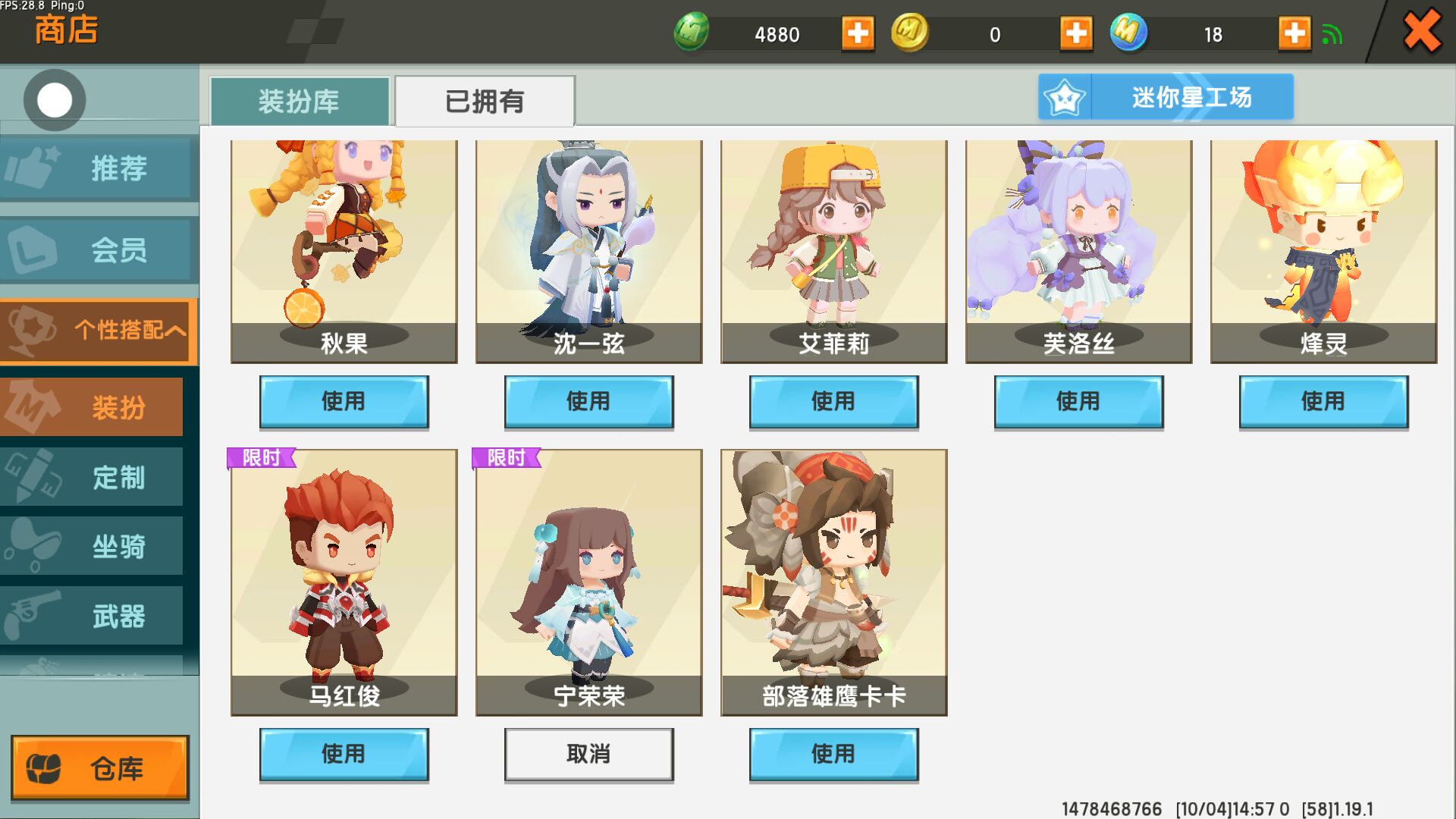The height and width of the screenshot is (819, 1456).
Task: Switch to the 已拥有 tab
Action: click(x=485, y=101)
